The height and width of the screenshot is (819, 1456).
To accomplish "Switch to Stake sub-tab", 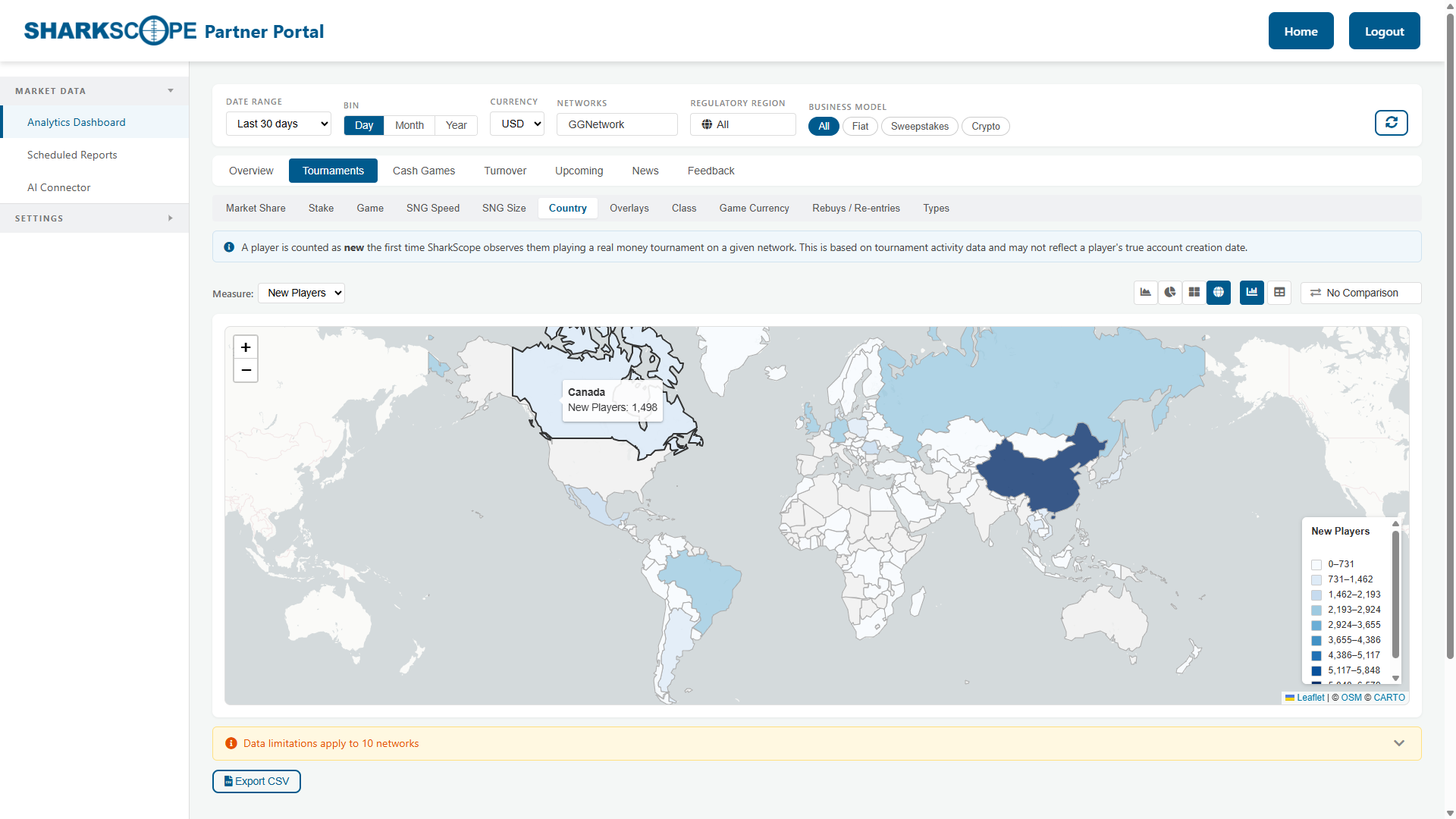I will (321, 208).
